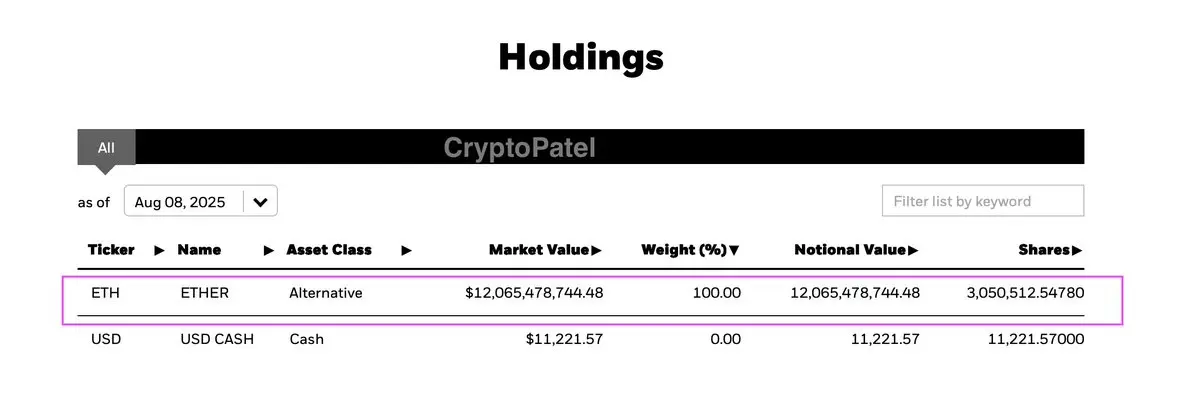Image resolution: width=1200 pixels, height=399 pixels.
Task: Select the All tab
Action: point(106,148)
